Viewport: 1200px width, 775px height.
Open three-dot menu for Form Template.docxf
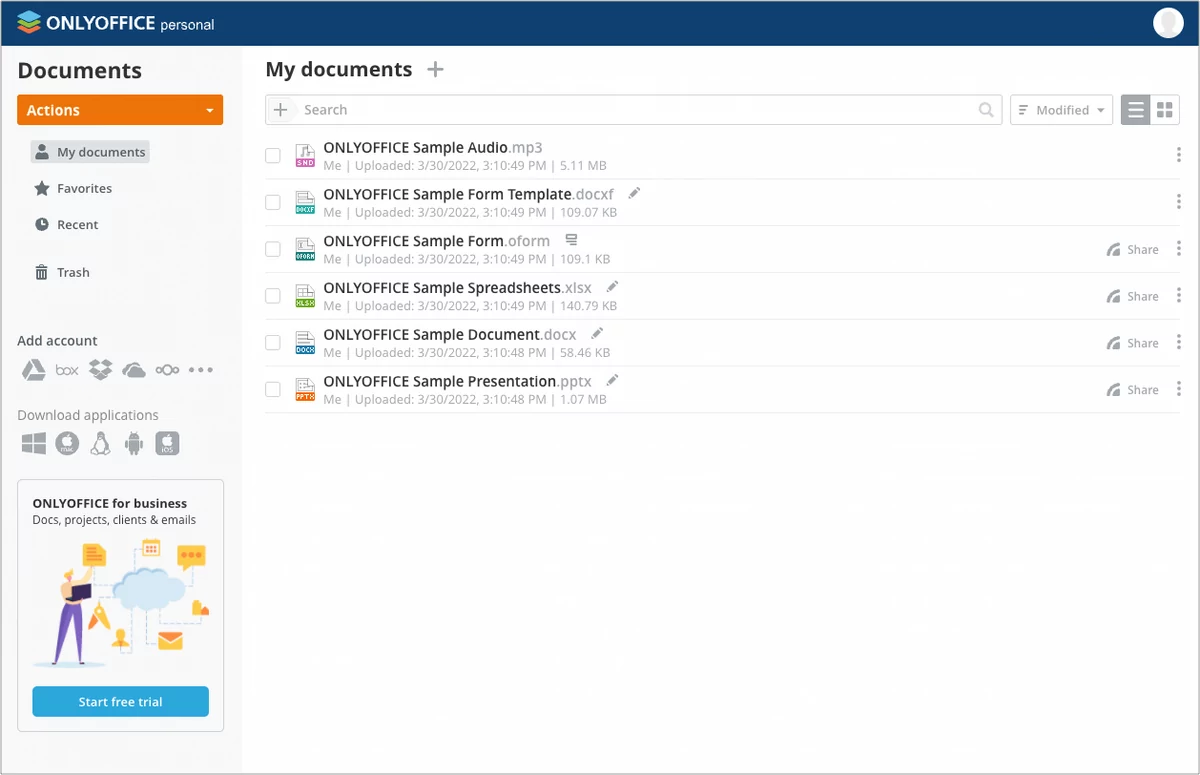pos(1178,202)
